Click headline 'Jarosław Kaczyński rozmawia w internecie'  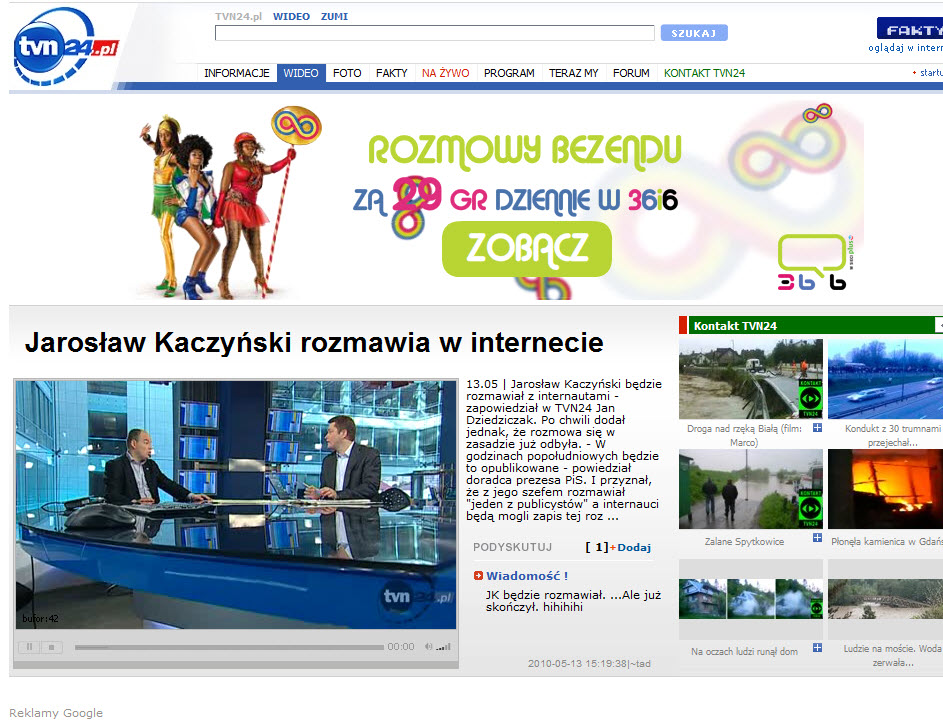click(314, 343)
